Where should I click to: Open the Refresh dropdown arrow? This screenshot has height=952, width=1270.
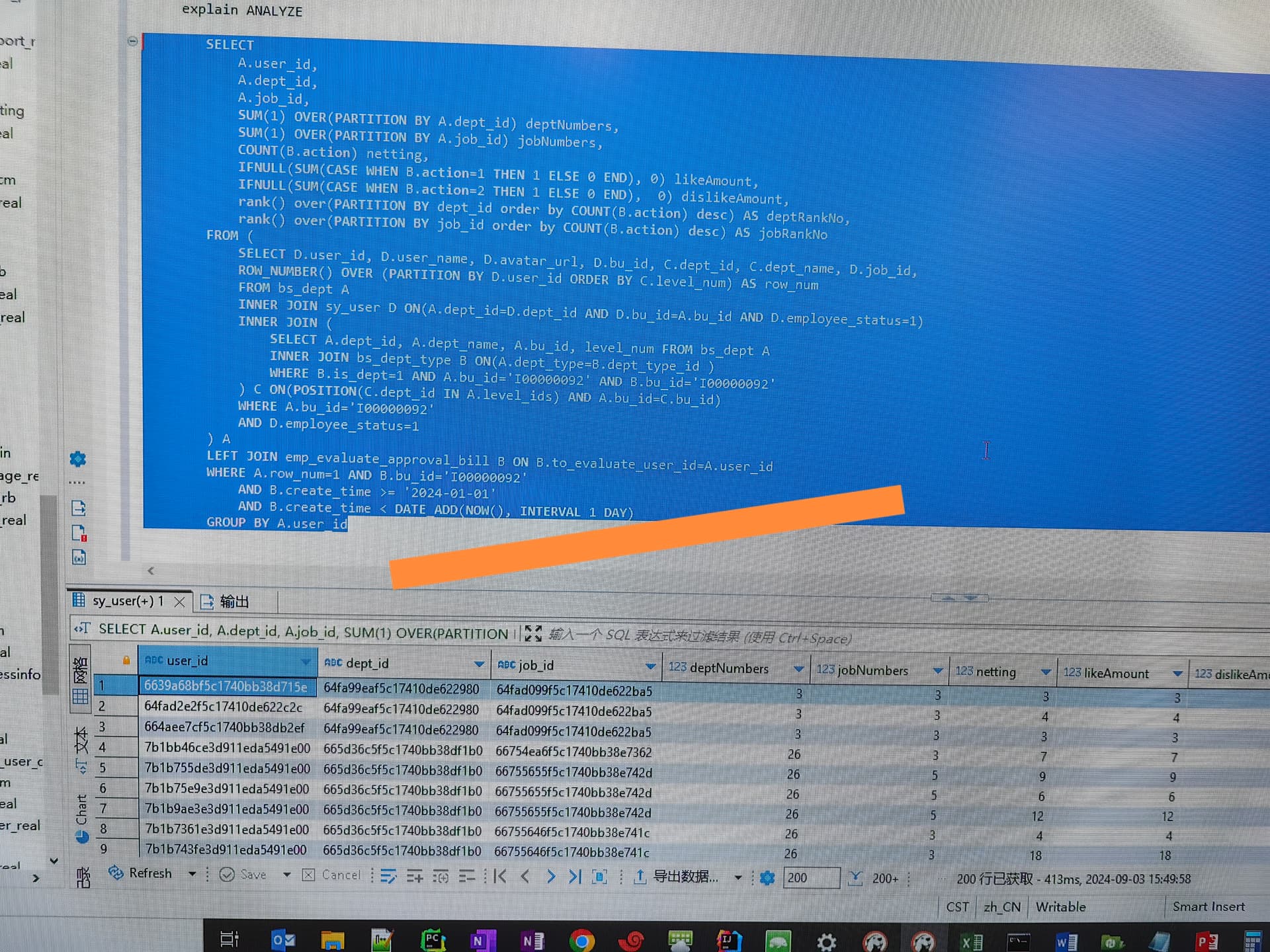point(192,874)
